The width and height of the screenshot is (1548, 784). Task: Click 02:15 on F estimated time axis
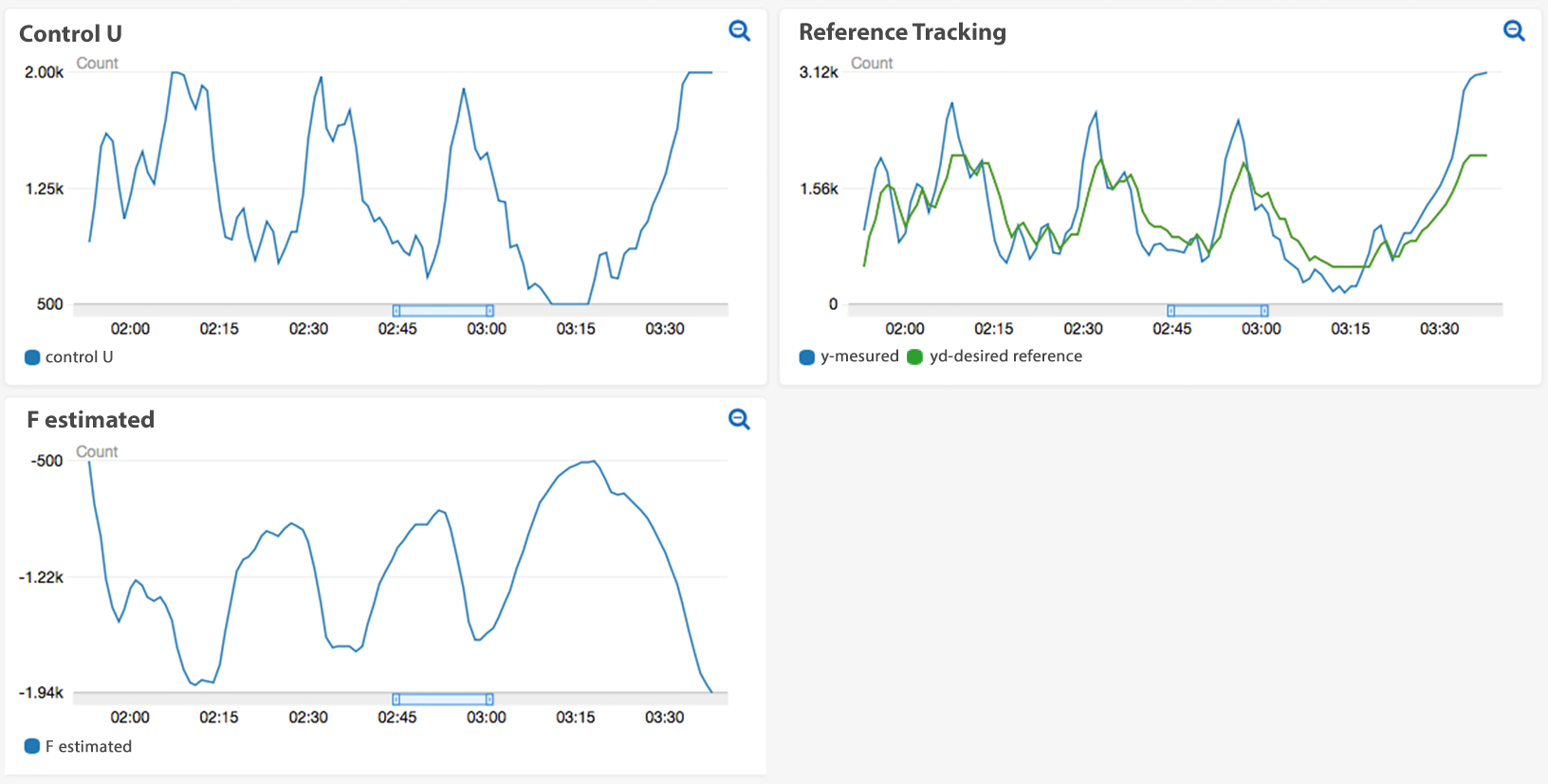pos(219,718)
